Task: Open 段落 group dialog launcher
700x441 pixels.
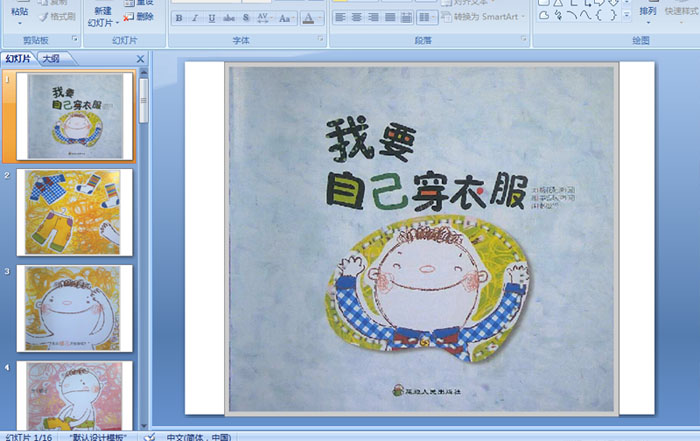Action: [524, 39]
